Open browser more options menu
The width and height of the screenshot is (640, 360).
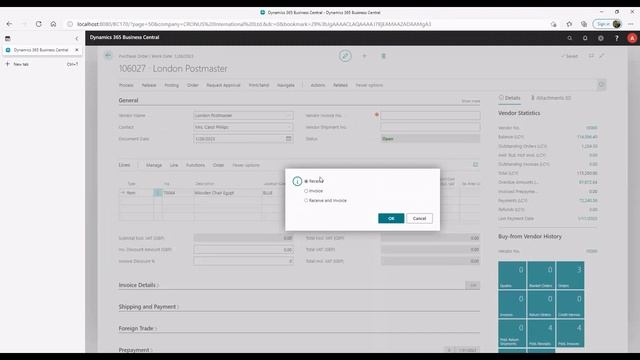pyautogui.click(x=631, y=24)
